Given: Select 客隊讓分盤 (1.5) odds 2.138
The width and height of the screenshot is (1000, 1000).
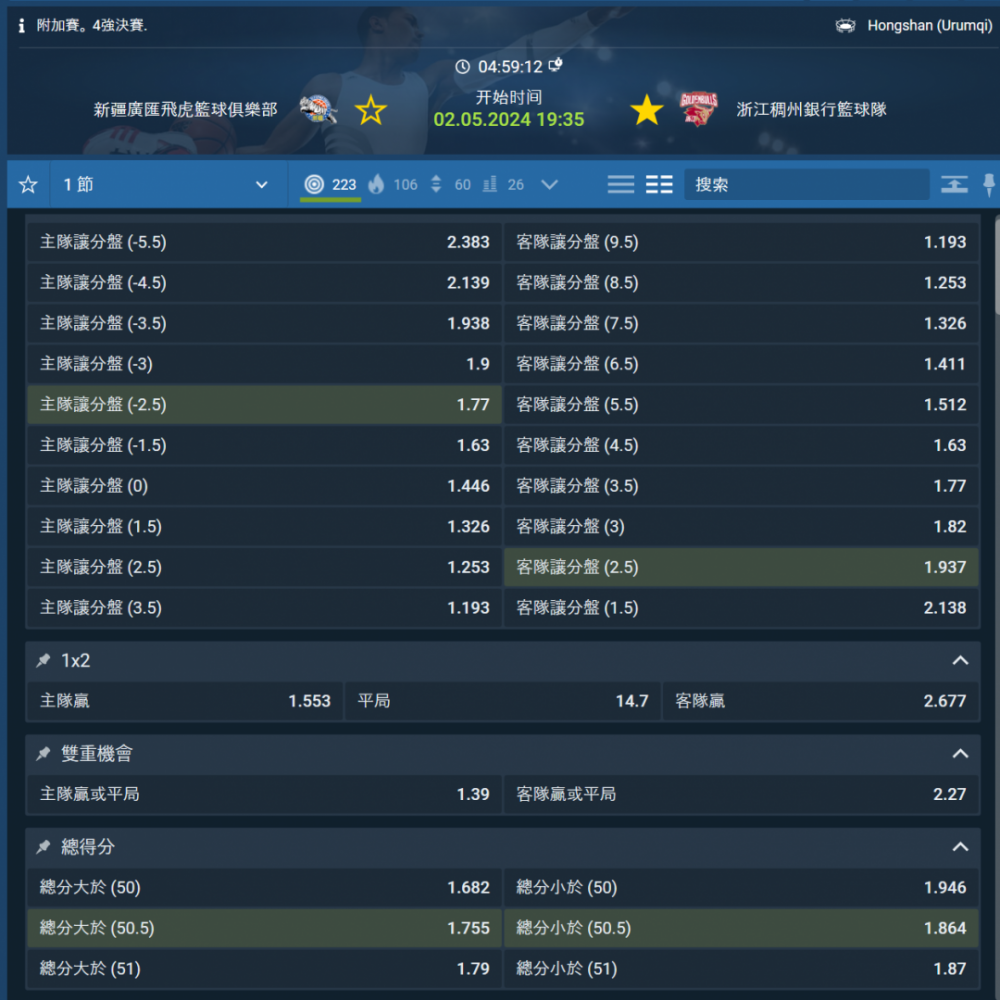Looking at the screenshot, I should point(741,608).
